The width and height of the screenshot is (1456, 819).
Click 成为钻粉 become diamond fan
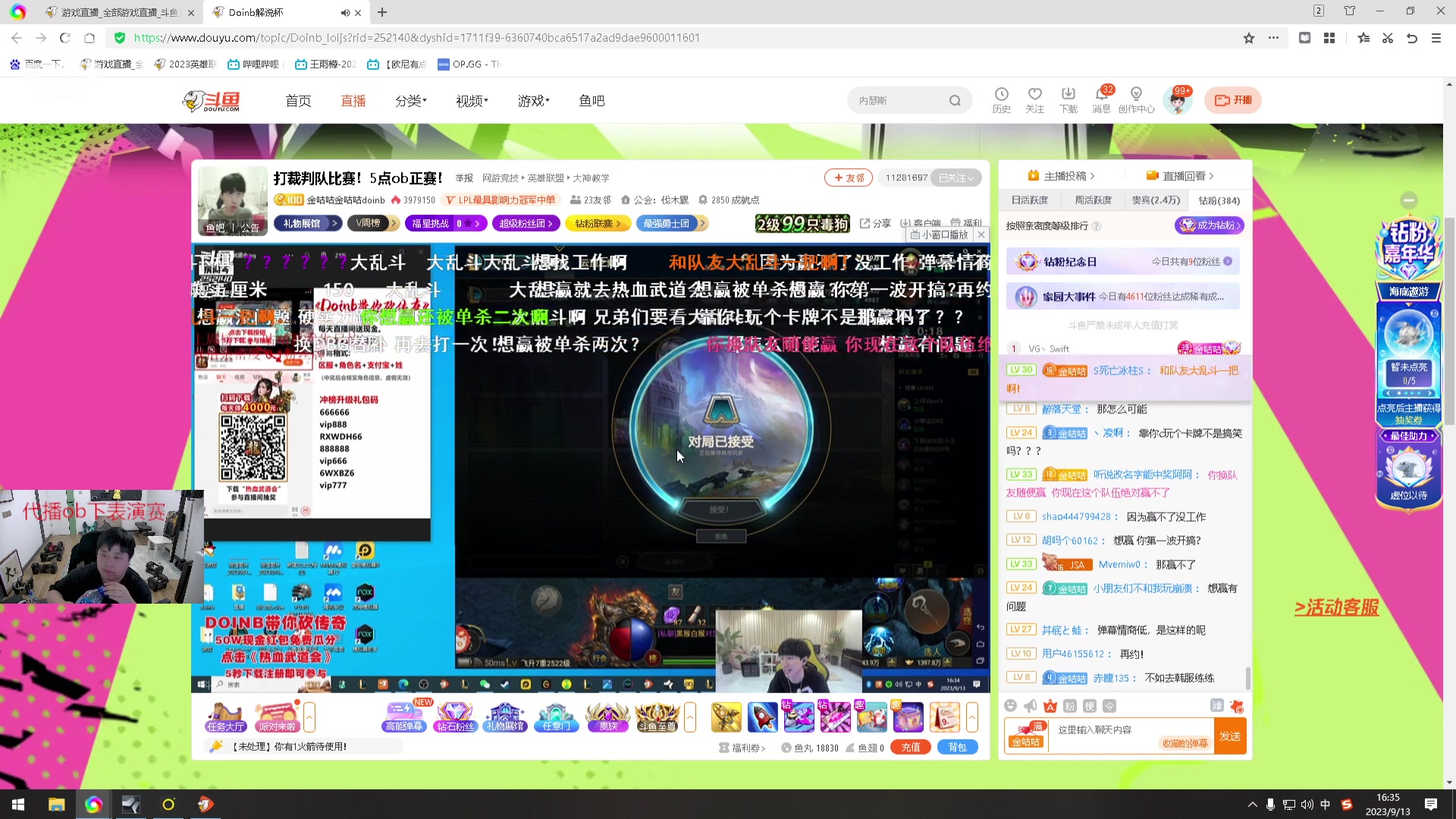[1209, 225]
